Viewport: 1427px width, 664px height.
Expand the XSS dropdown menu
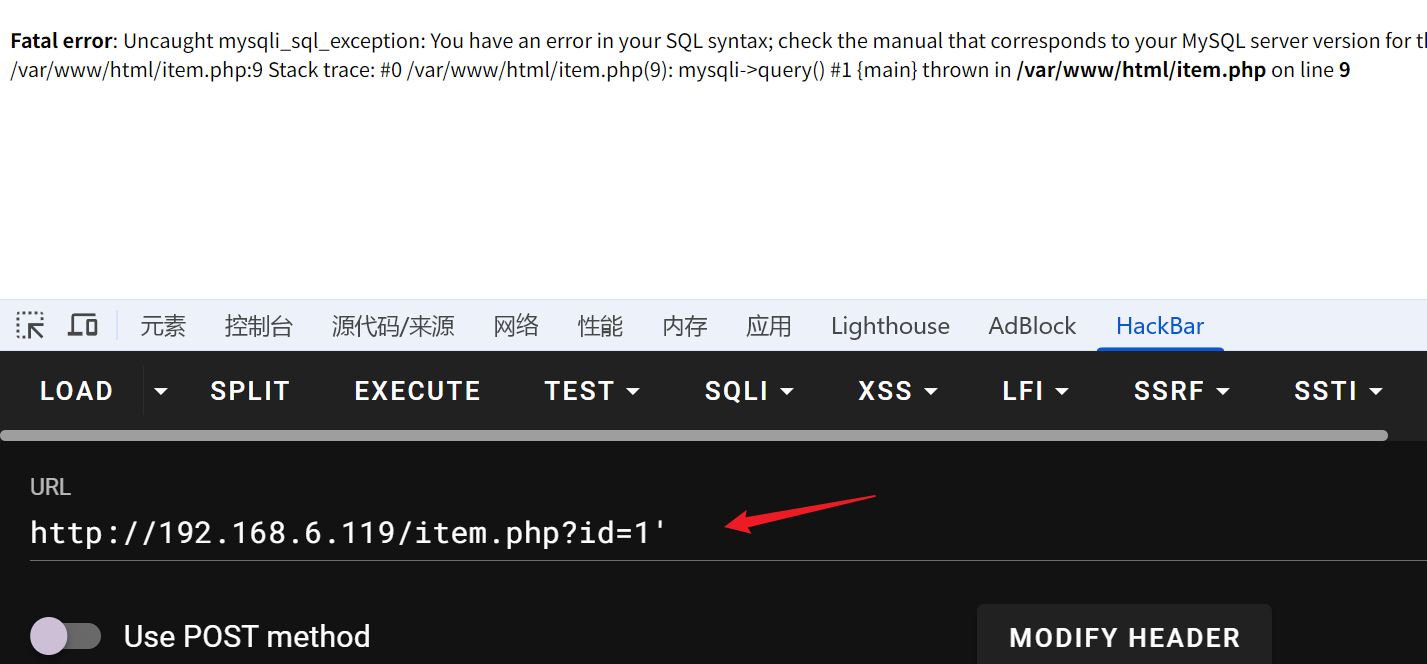coord(898,391)
